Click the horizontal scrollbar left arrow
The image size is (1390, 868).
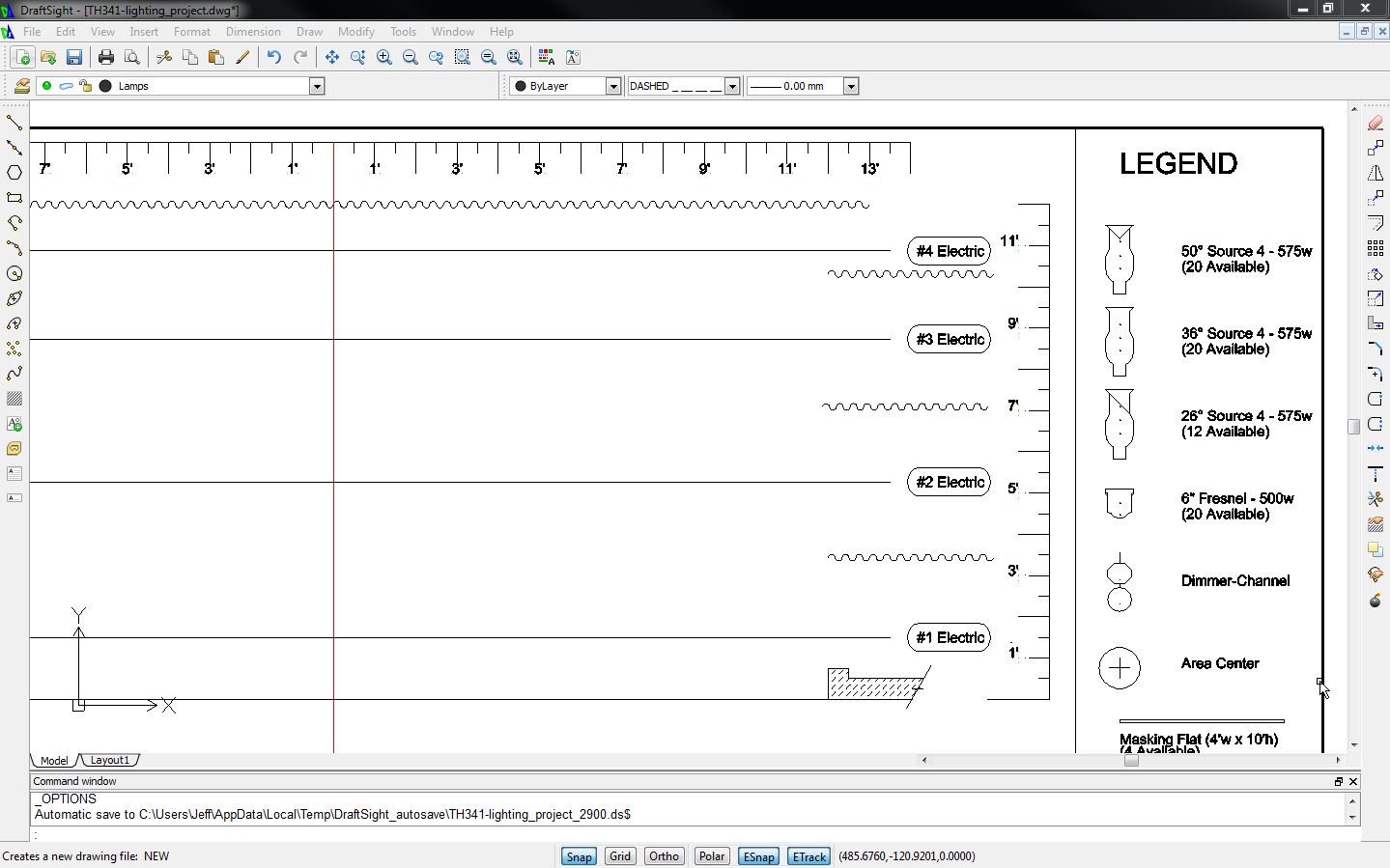click(x=924, y=761)
